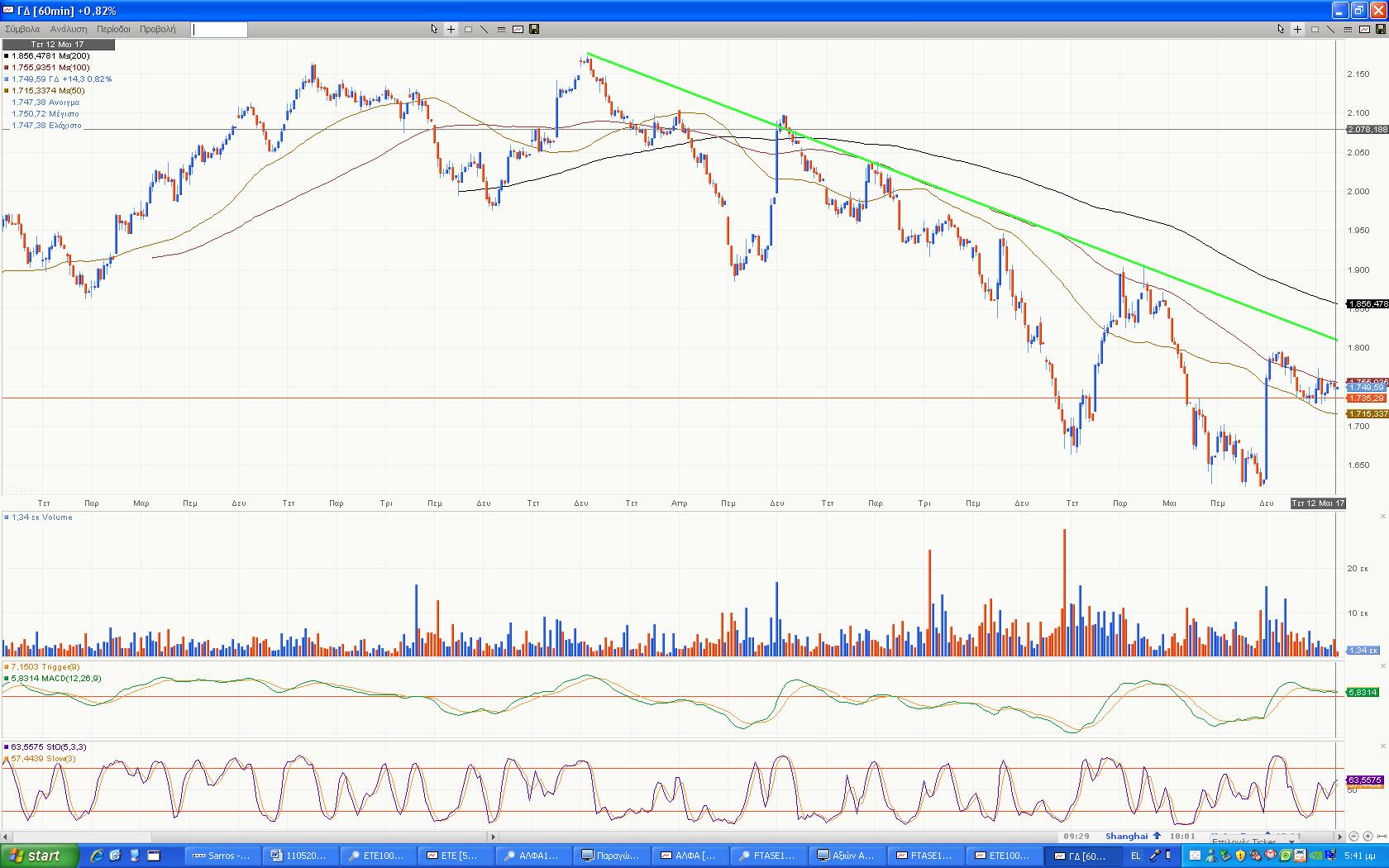Fit chart width using double-arrow icon

point(1382,837)
